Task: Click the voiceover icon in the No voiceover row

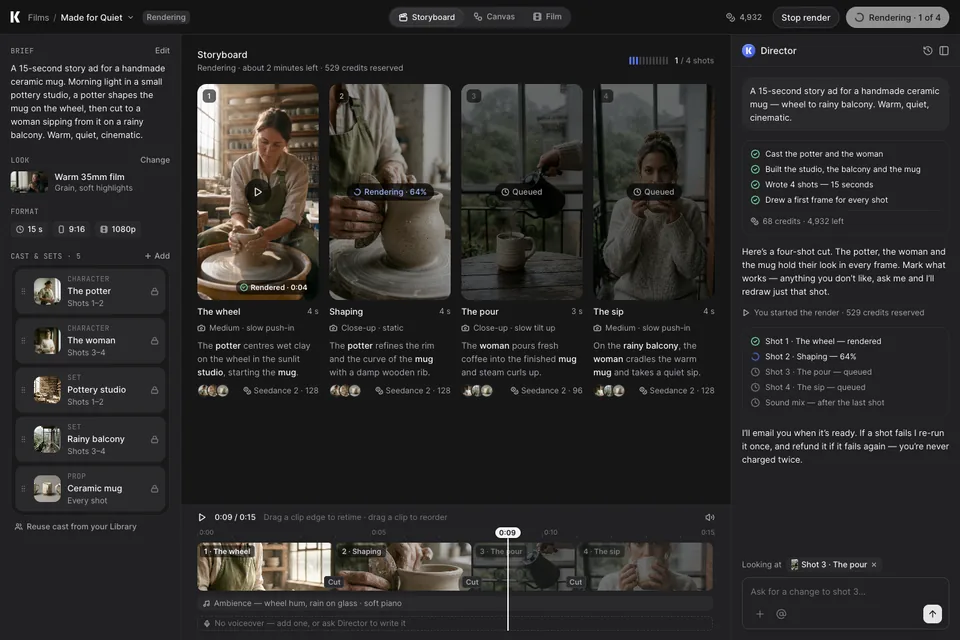Action: pos(207,623)
